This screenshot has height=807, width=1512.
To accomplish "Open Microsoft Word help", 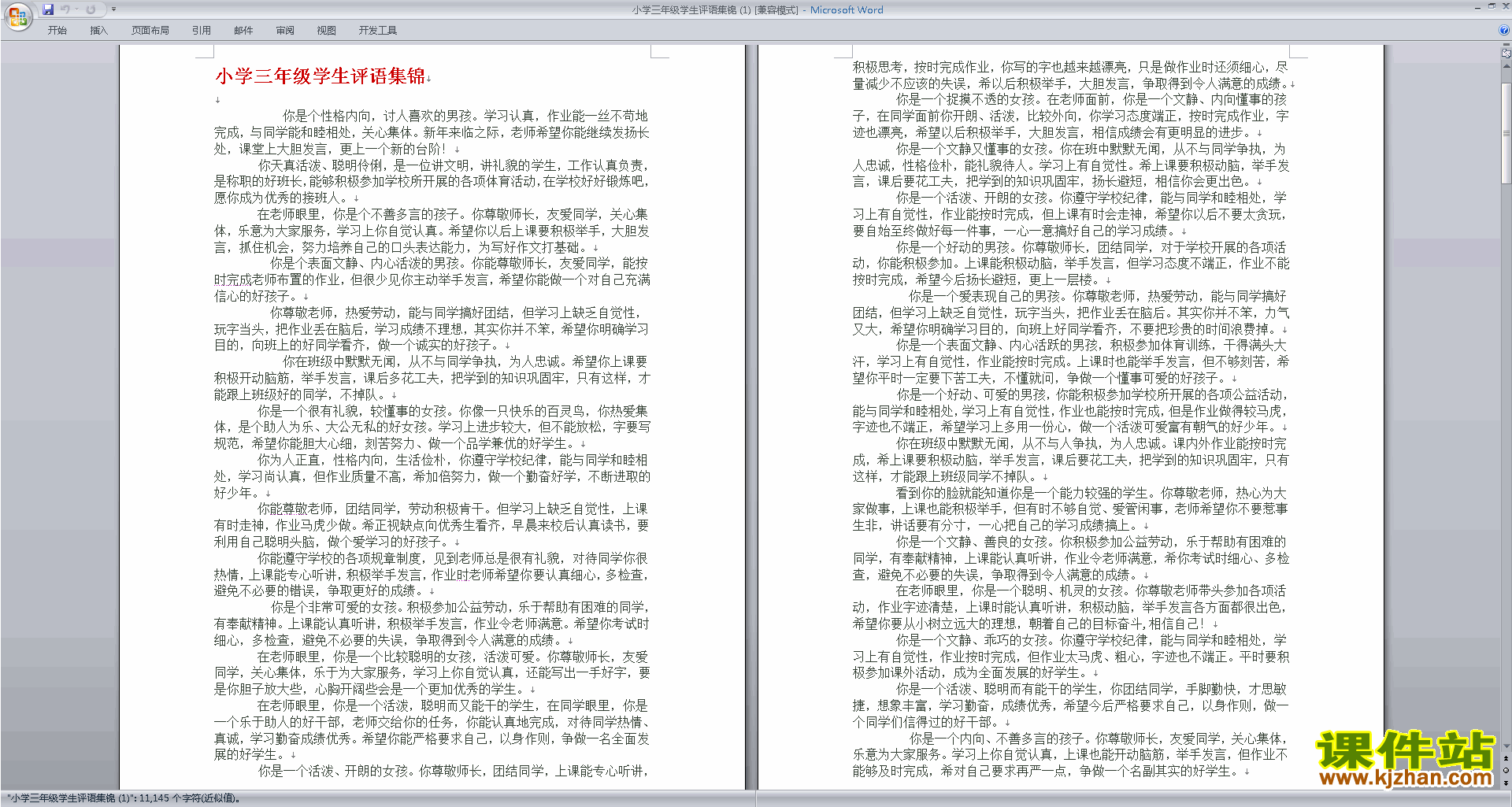I will pyautogui.click(x=1504, y=31).
